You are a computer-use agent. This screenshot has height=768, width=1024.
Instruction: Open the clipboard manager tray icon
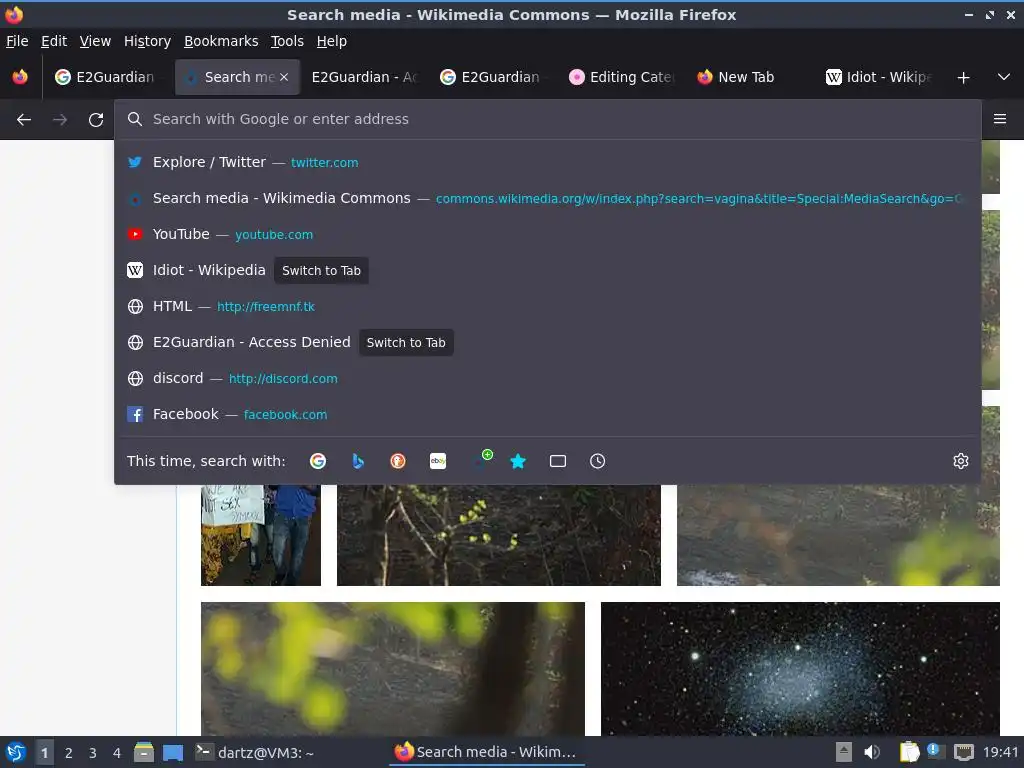[908, 752]
